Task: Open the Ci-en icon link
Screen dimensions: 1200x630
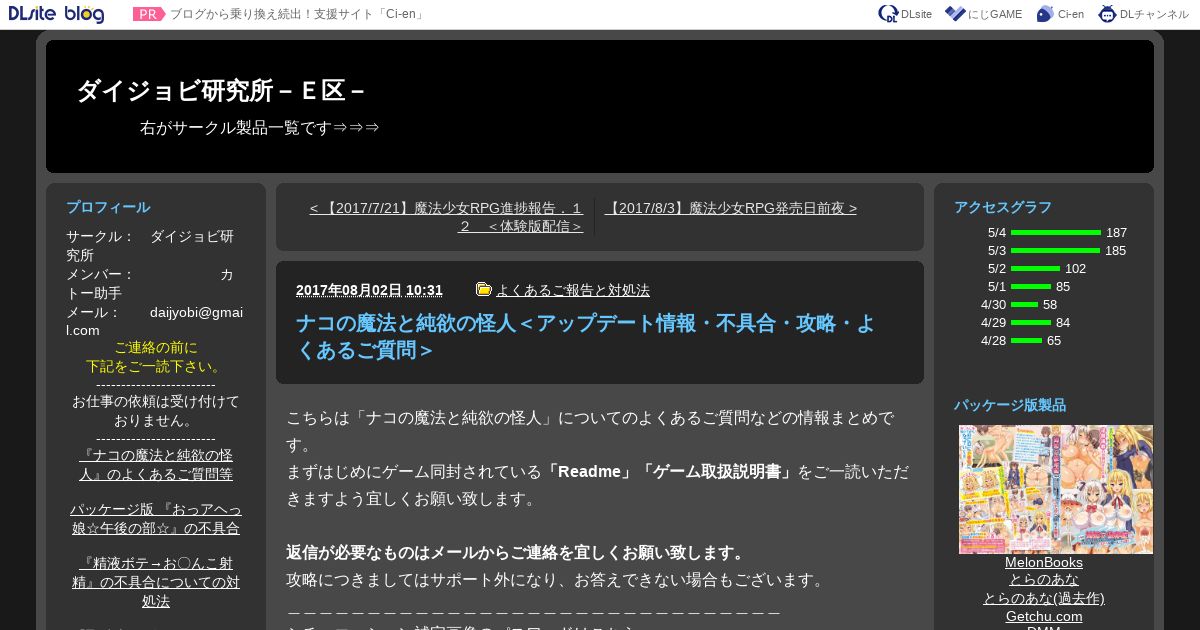Action: click(x=1060, y=14)
